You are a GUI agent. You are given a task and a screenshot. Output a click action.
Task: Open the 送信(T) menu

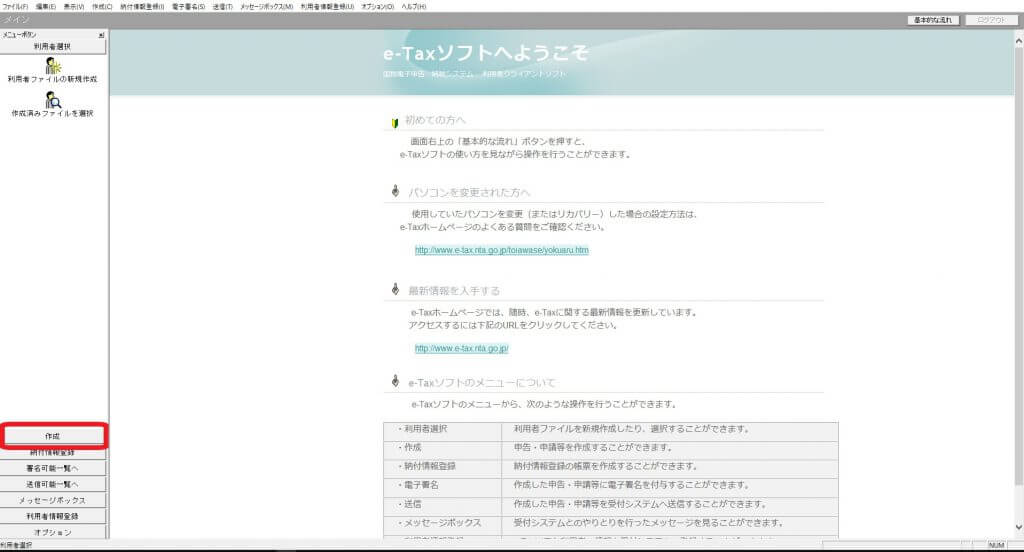[x=223, y=6]
